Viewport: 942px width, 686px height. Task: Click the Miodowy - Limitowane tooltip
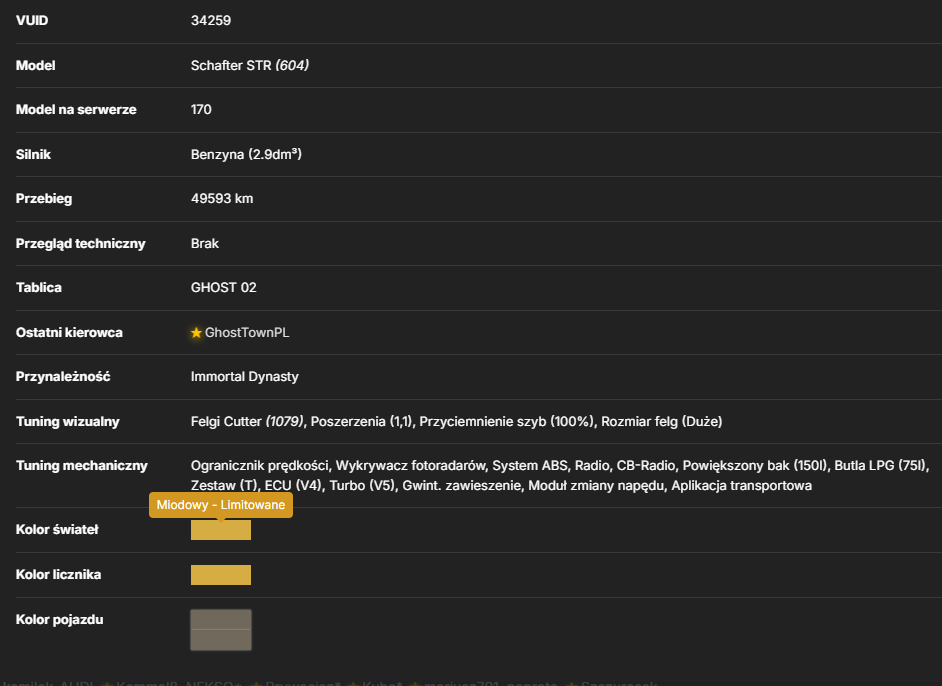pyautogui.click(x=221, y=505)
